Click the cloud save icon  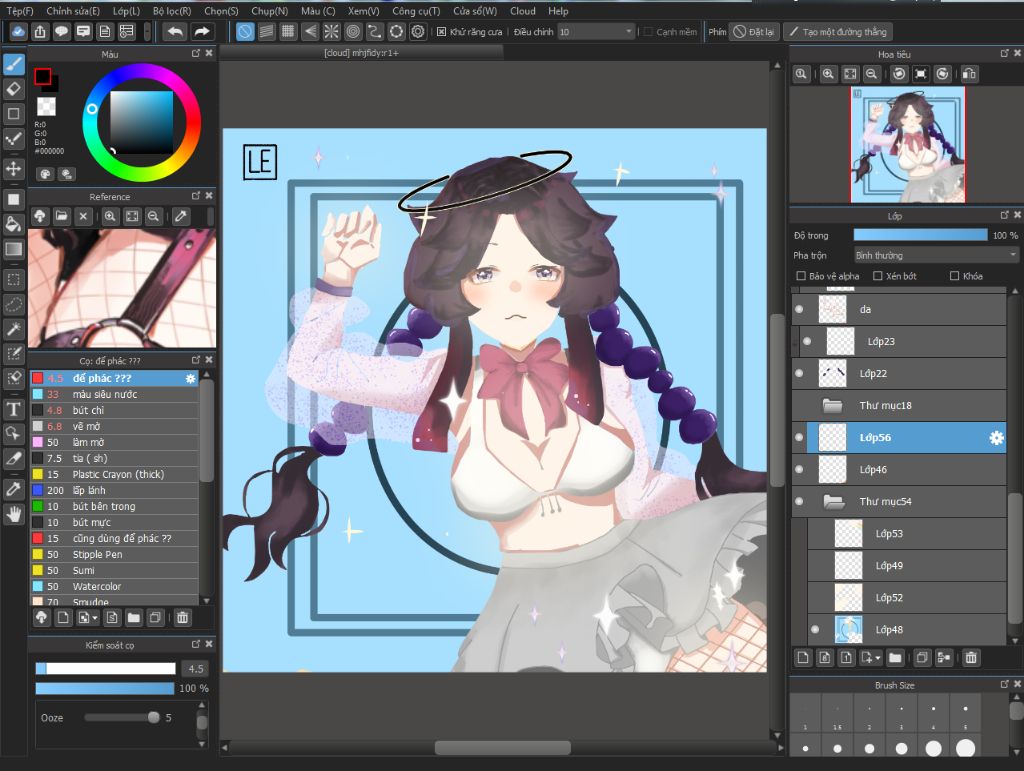coord(18,31)
